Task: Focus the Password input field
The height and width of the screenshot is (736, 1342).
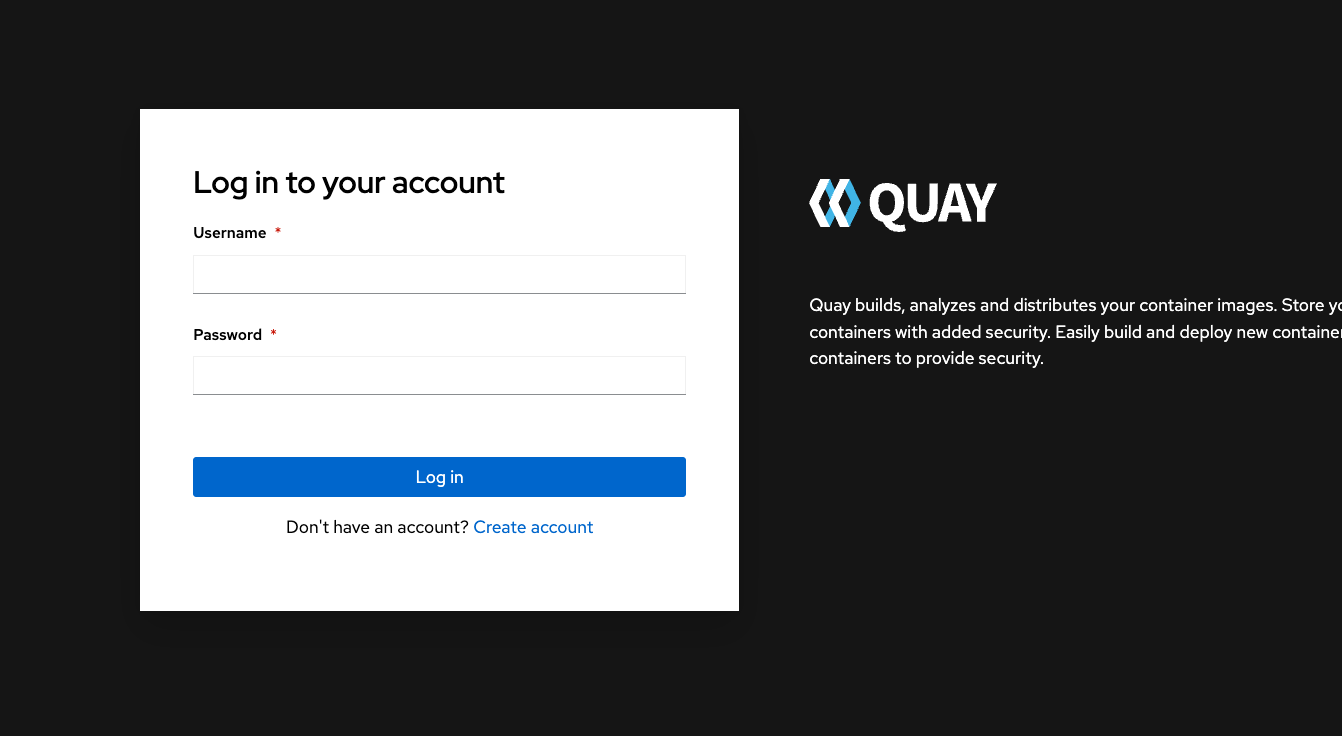Action: pos(439,375)
